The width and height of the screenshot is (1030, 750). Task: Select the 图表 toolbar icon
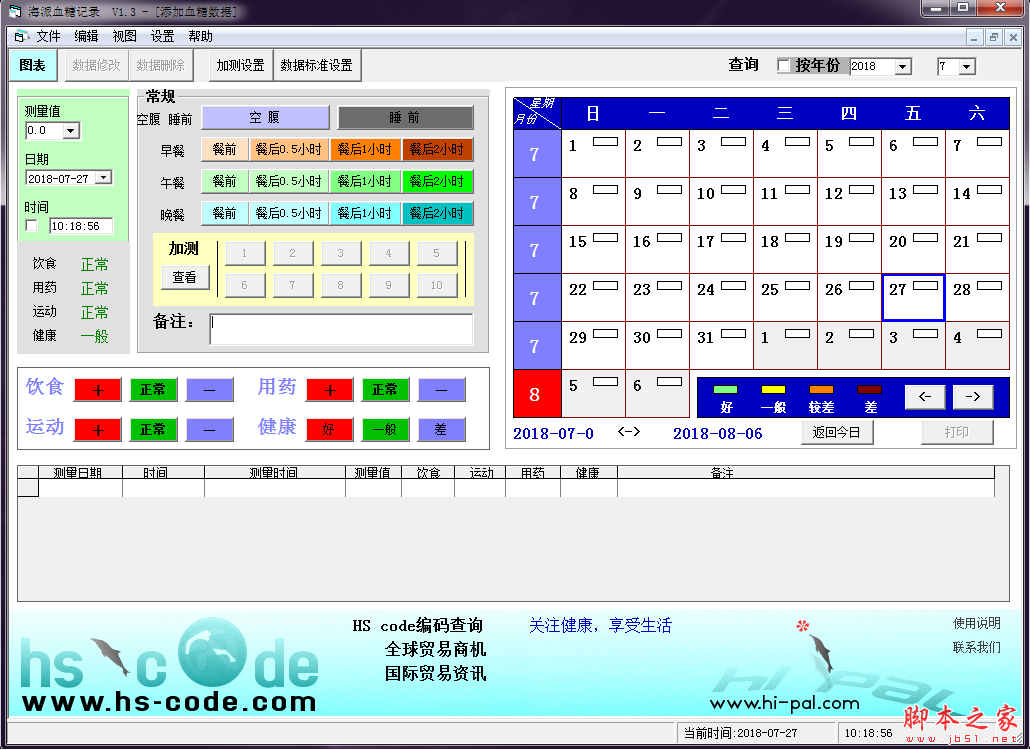point(31,65)
